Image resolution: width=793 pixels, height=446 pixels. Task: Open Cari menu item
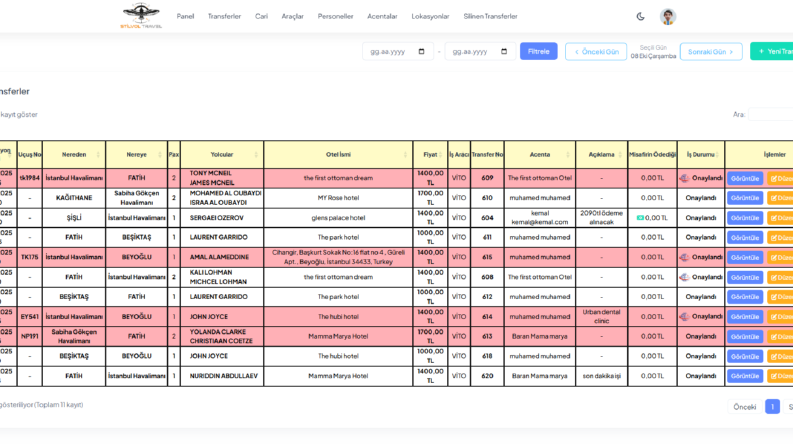[261, 16]
